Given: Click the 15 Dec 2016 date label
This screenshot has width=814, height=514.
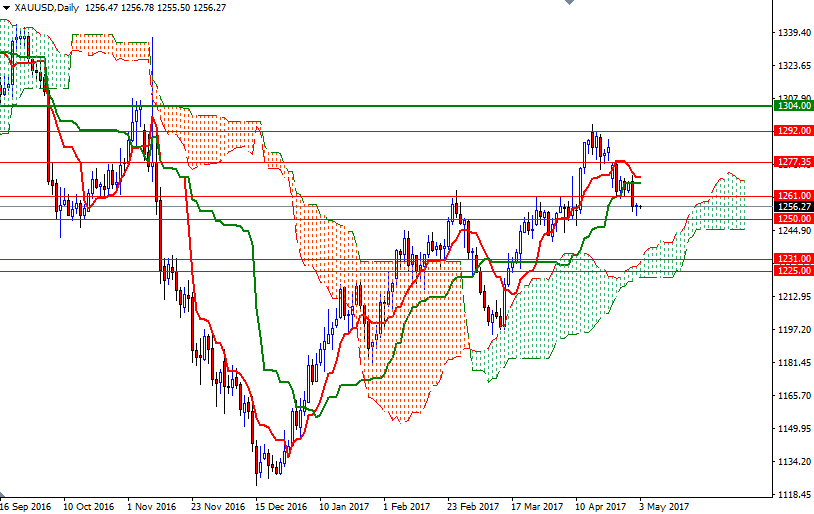Looking at the screenshot, I should coord(281,507).
